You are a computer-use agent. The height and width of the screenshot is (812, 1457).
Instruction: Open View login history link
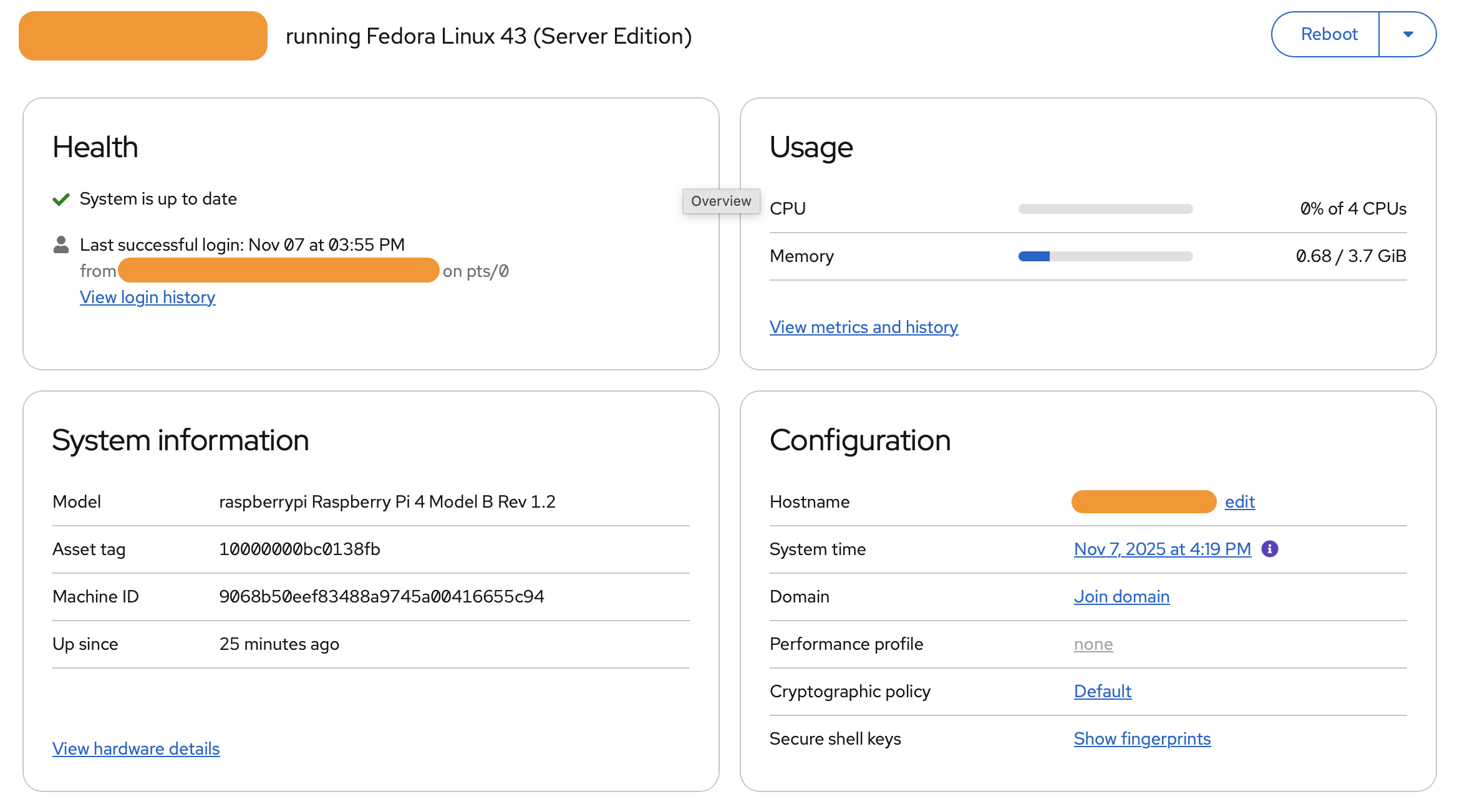(147, 297)
